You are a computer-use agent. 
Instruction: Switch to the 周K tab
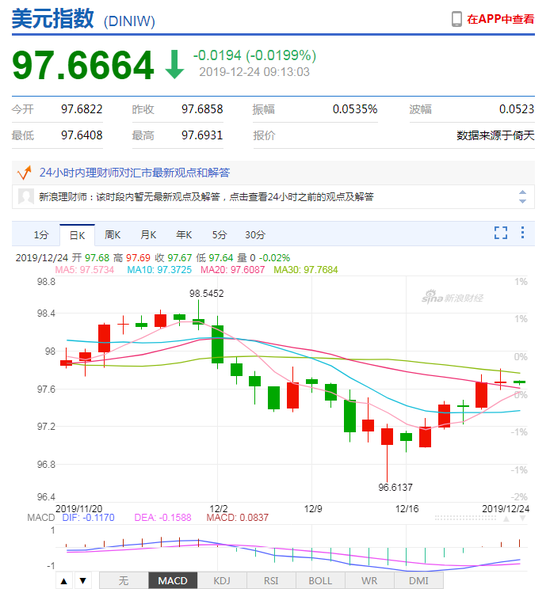tap(112, 235)
